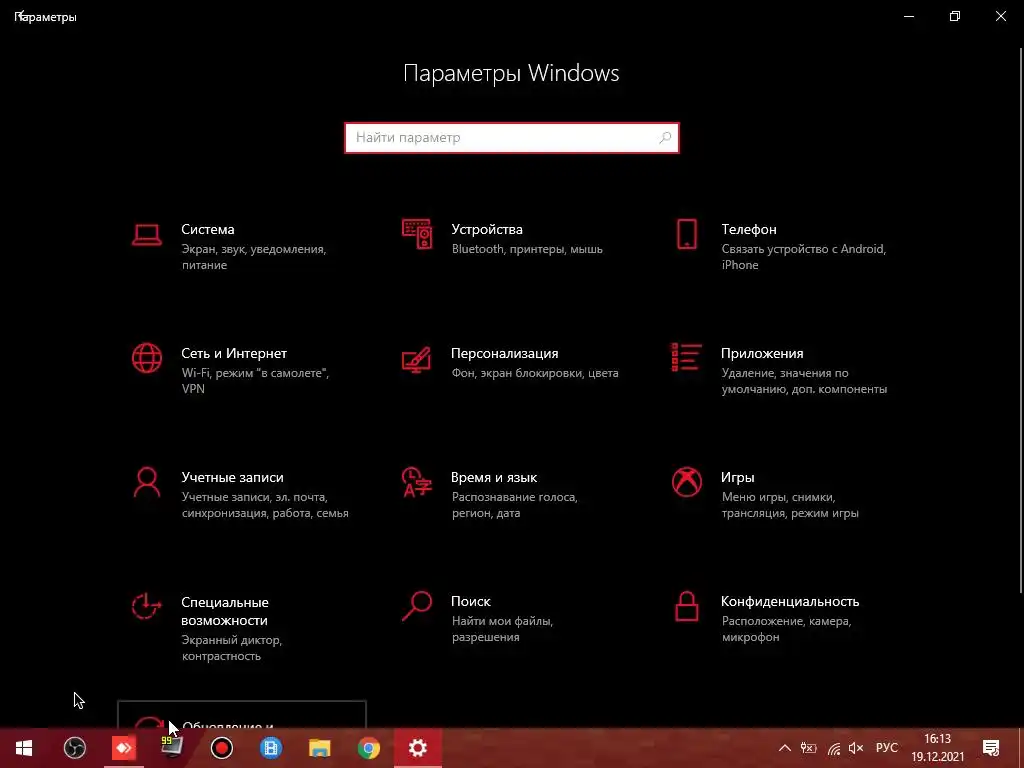Screen dimensions: 1024x768
Task: Switch to OBS Studio on the taskbar
Action: click(74, 748)
